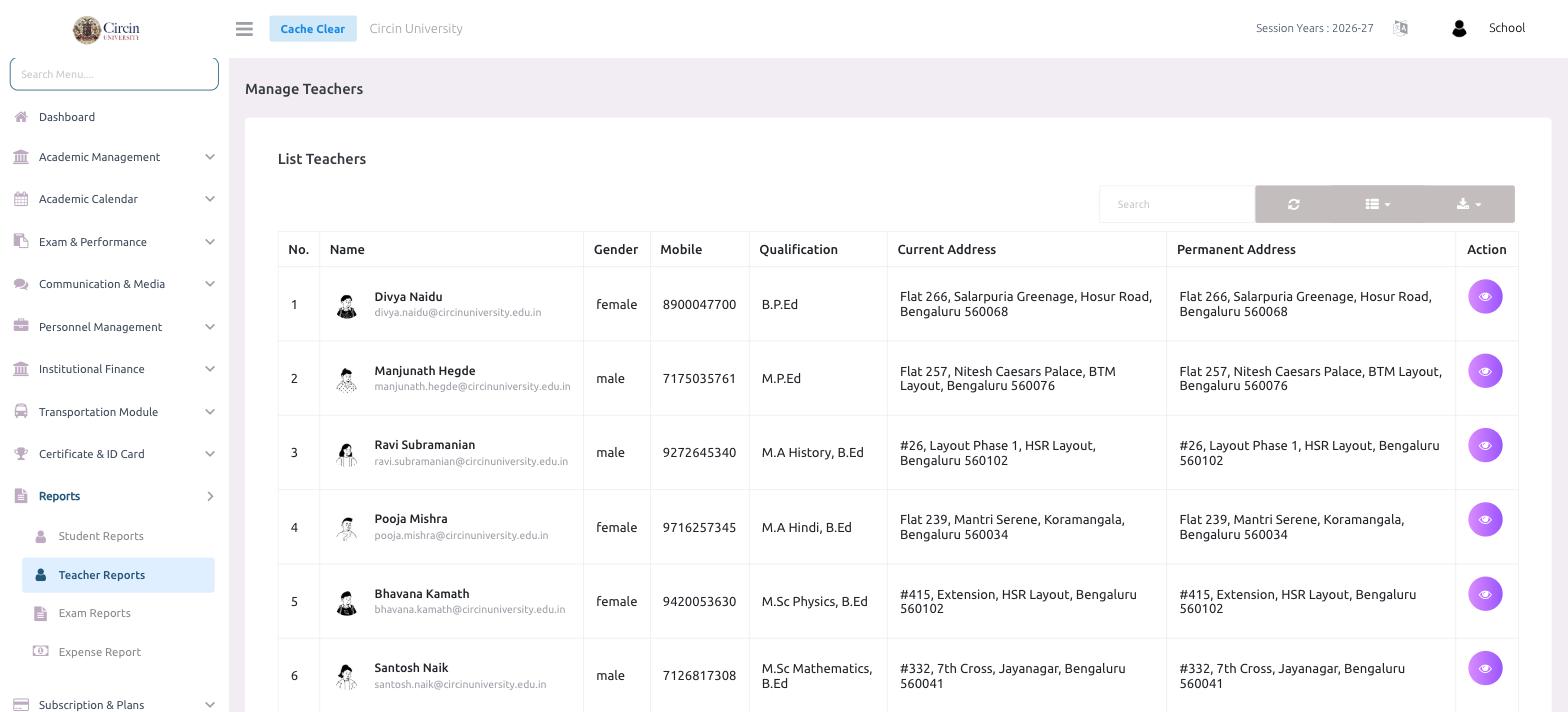
Task: Click the refresh table icon button
Action: pos(1294,204)
